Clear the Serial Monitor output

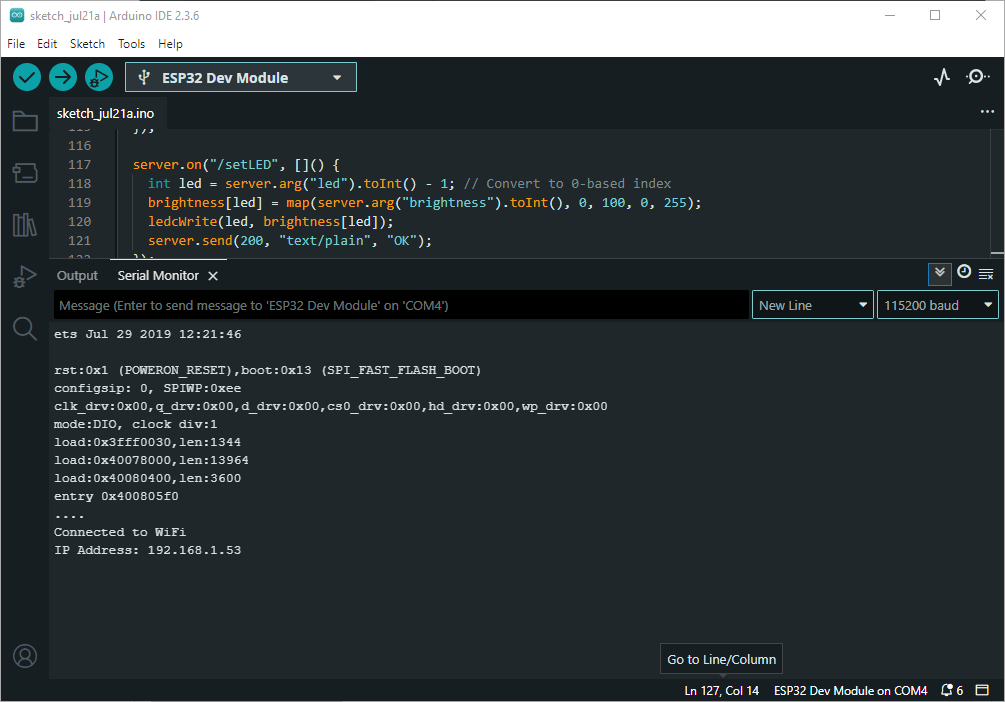click(986, 274)
